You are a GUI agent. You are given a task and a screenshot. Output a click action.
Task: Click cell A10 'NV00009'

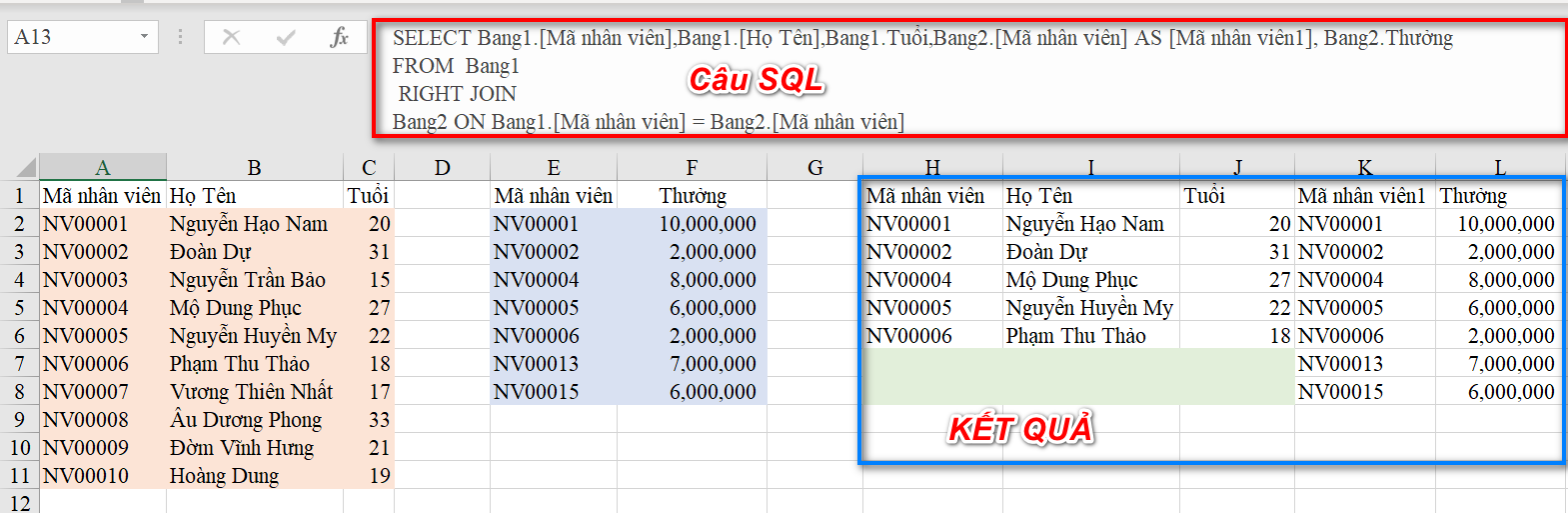103,447
